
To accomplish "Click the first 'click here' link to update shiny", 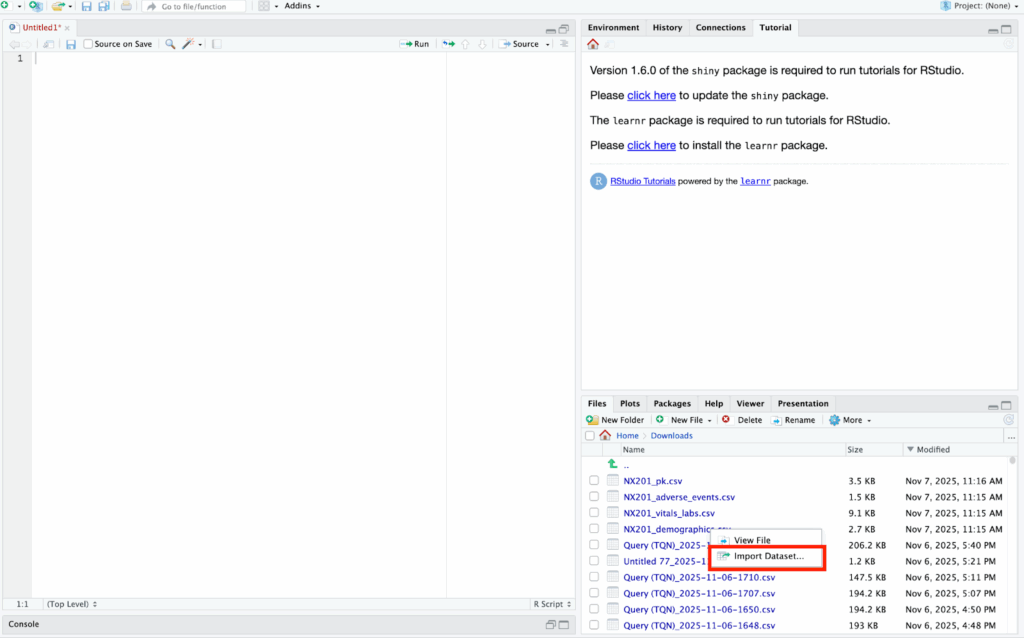I will click(651, 95).
